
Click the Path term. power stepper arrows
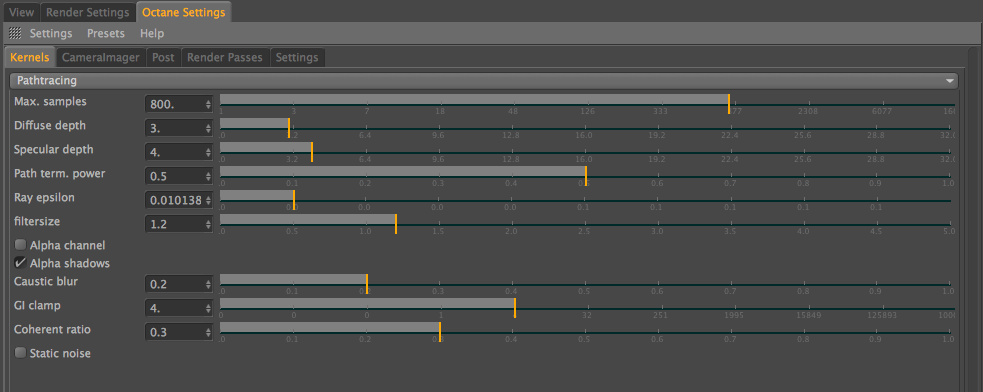click(x=208, y=176)
